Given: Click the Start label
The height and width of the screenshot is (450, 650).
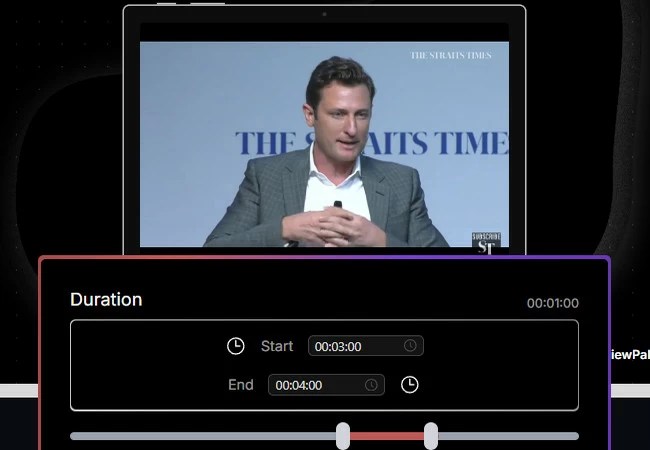Looking at the screenshot, I should coord(277,346).
